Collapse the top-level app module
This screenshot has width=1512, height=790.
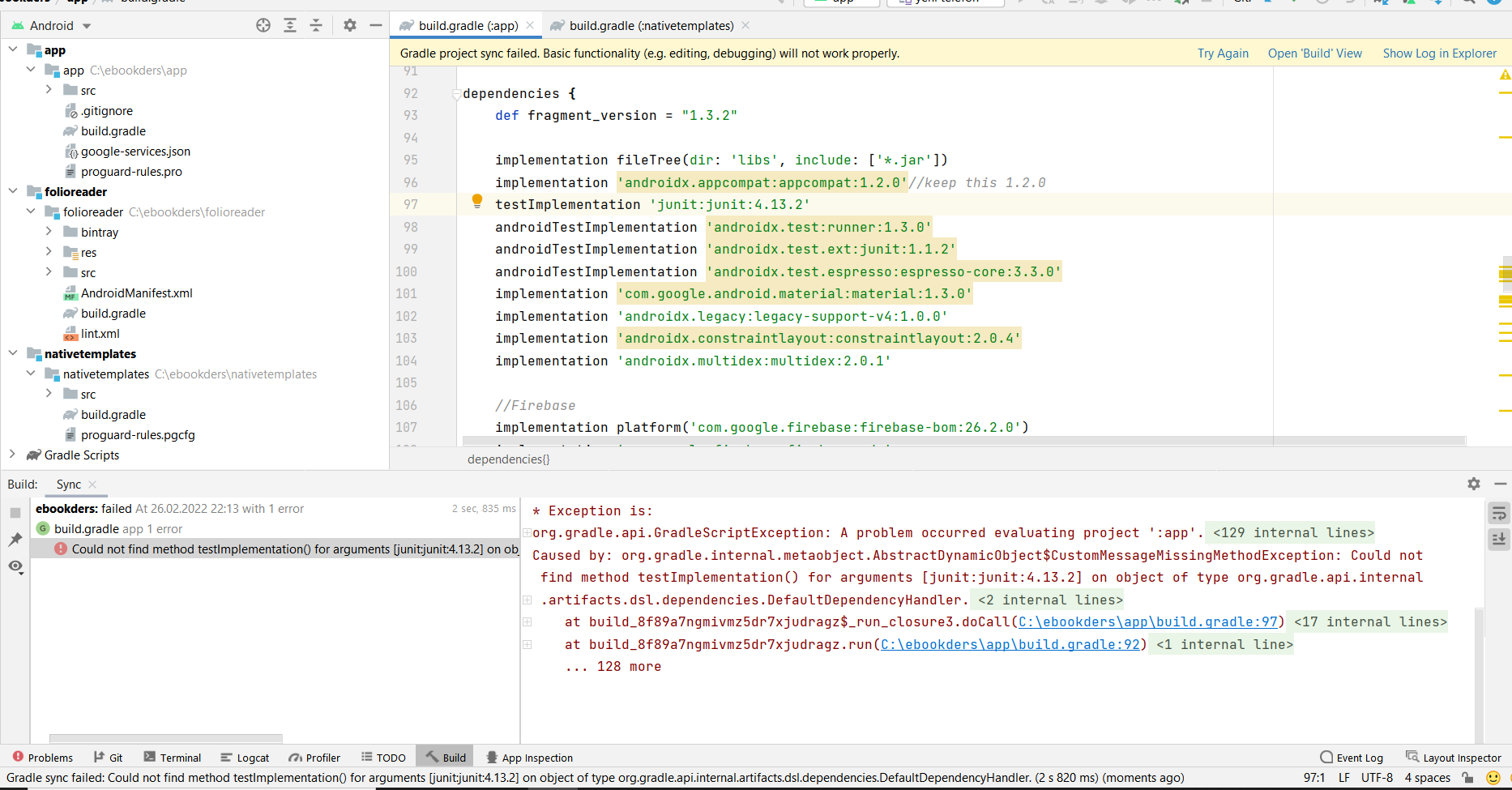point(13,49)
